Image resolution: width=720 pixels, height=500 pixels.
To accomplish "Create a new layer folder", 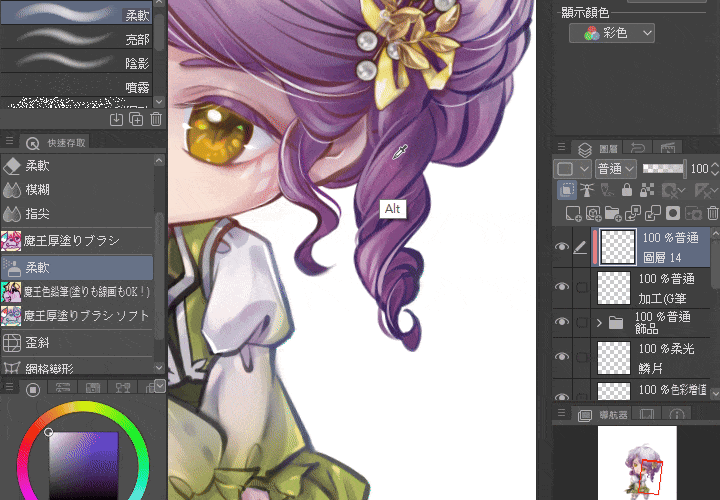I will [x=613, y=213].
